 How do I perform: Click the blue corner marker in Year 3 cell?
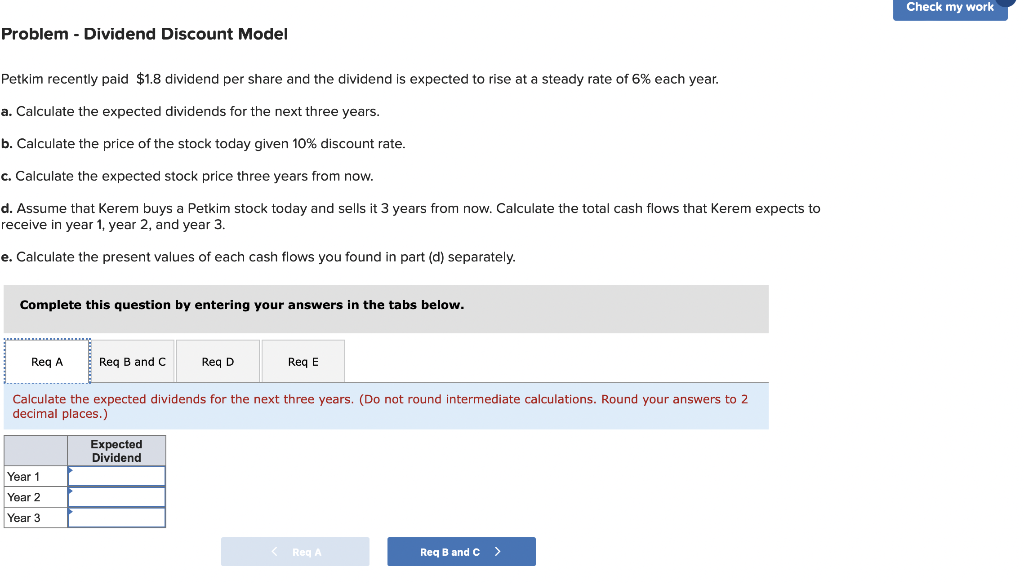[x=70, y=509]
